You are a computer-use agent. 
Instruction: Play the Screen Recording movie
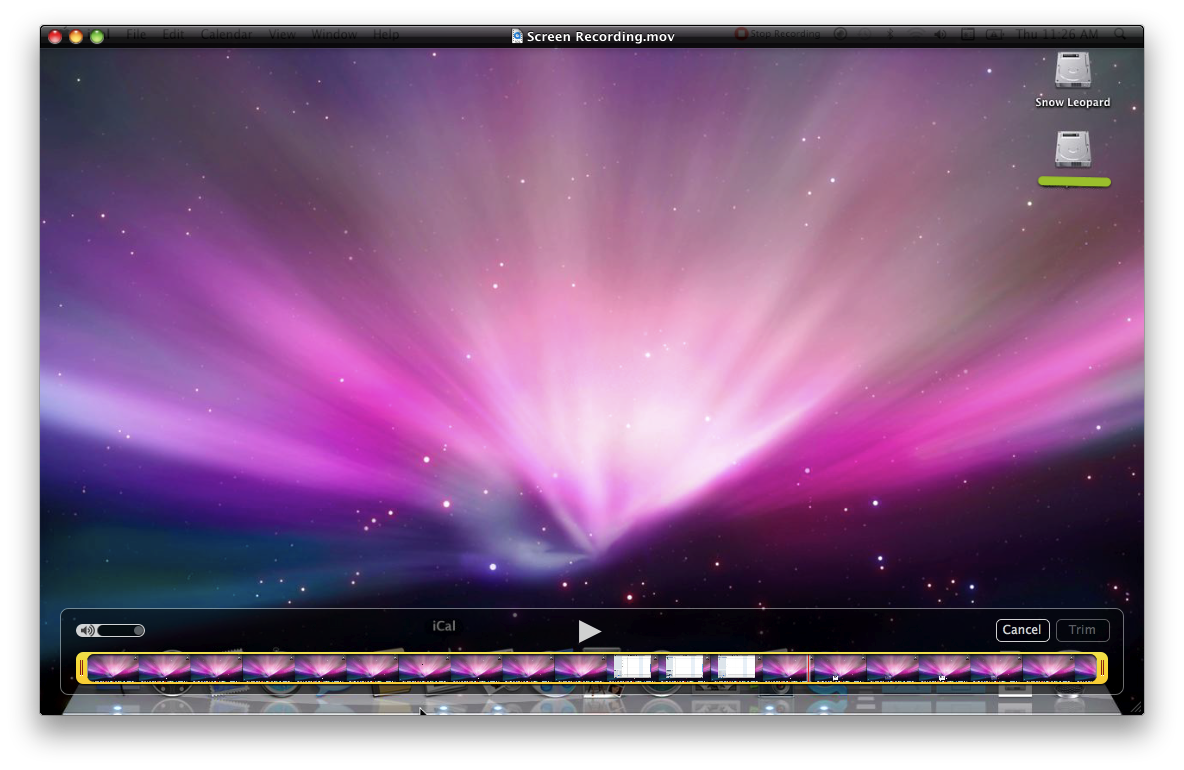(589, 631)
